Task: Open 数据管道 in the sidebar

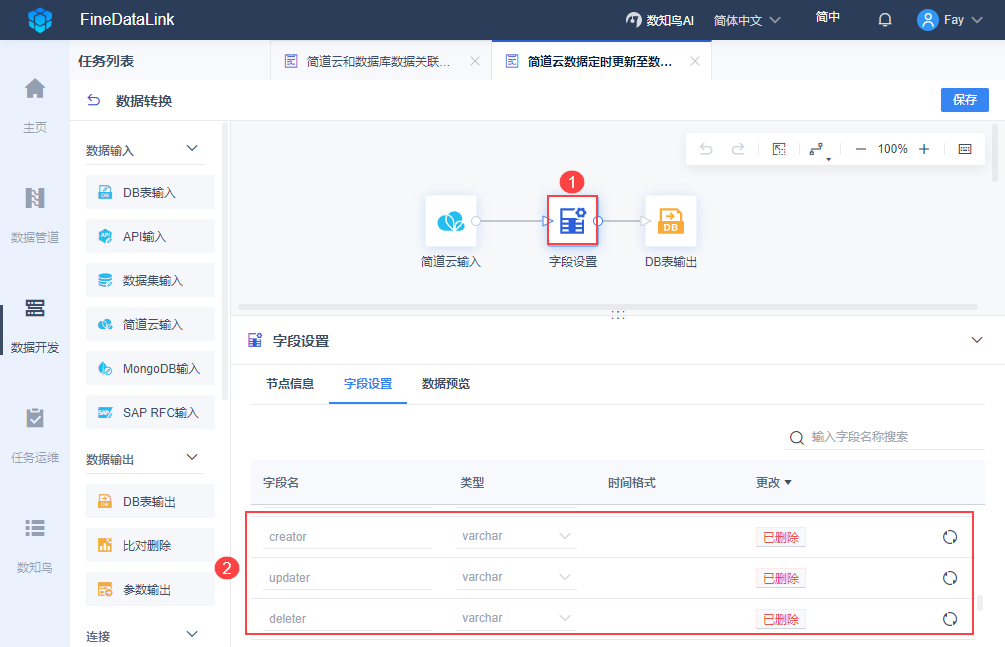Action: (x=35, y=198)
